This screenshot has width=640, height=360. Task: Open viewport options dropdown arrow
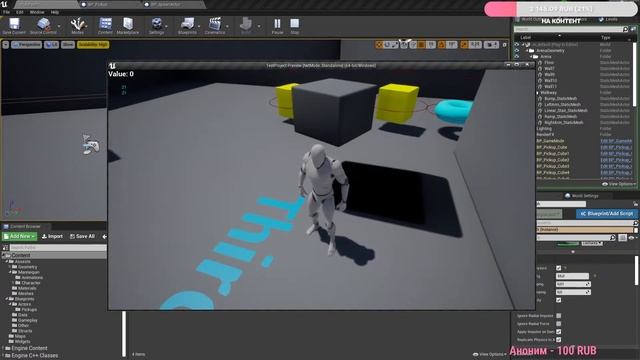[6, 44]
